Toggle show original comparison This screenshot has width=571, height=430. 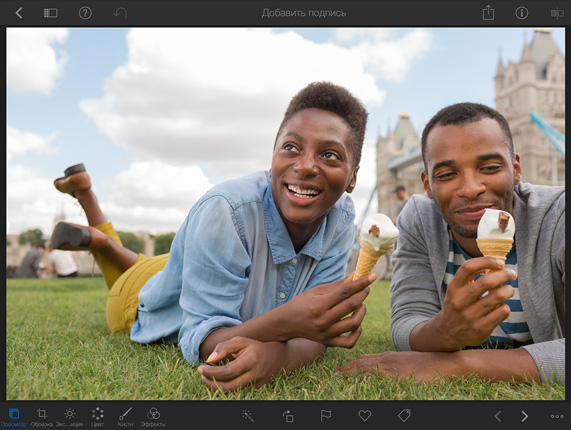[x=557, y=13]
